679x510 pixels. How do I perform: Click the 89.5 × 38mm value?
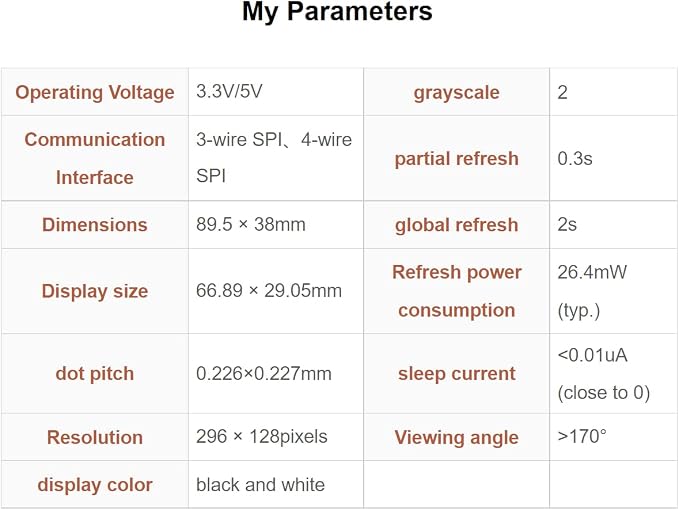click(251, 224)
